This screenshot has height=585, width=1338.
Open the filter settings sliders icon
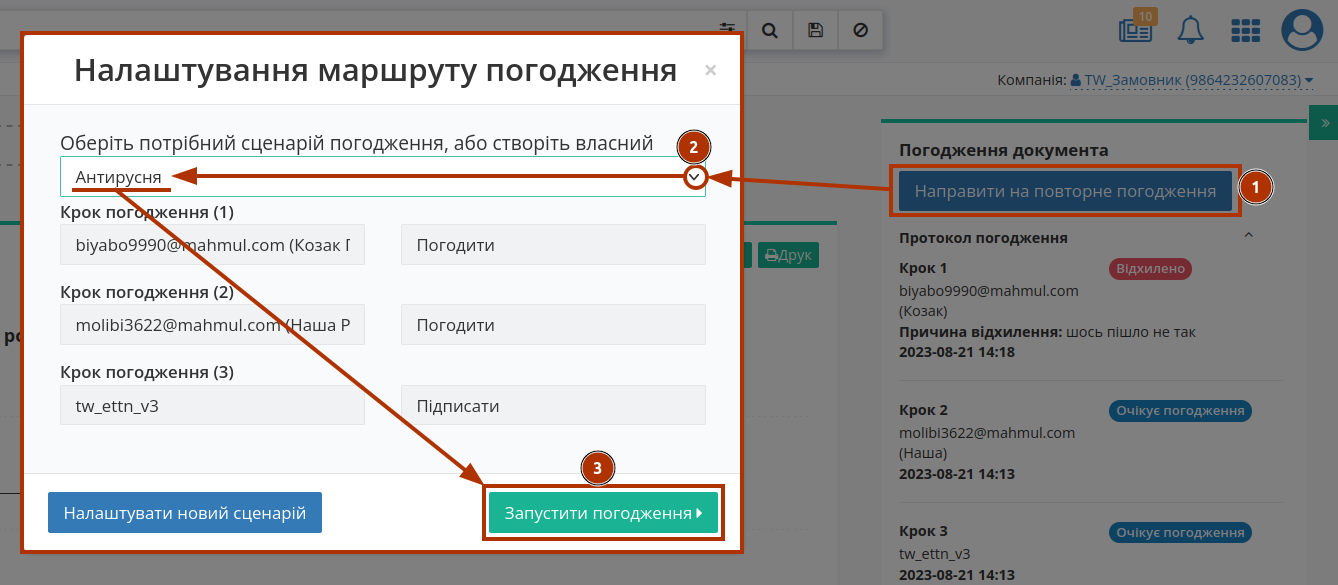pyautogui.click(x=727, y=30)
